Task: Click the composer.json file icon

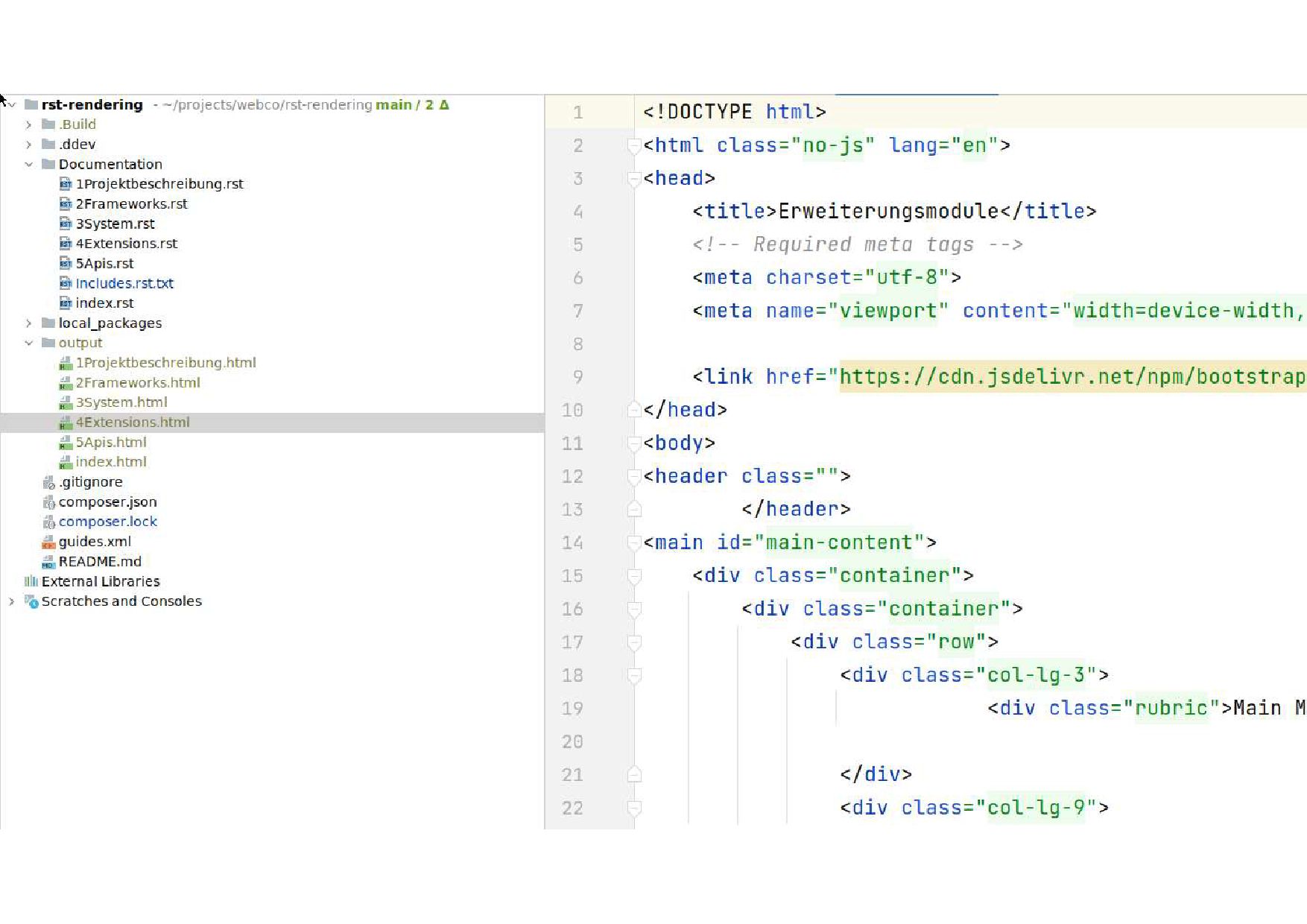Action: pyautogui.click(x=49, y=502)
